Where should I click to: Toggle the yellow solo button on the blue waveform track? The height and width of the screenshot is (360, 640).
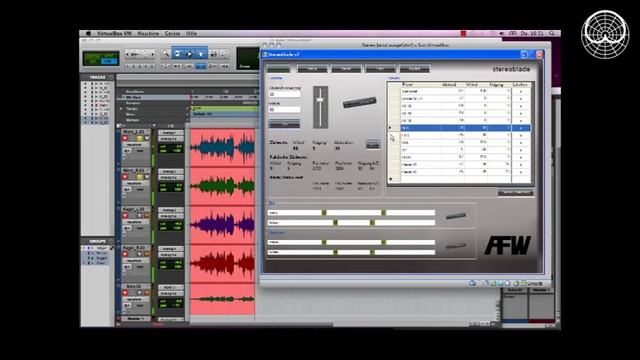[140, 138]
